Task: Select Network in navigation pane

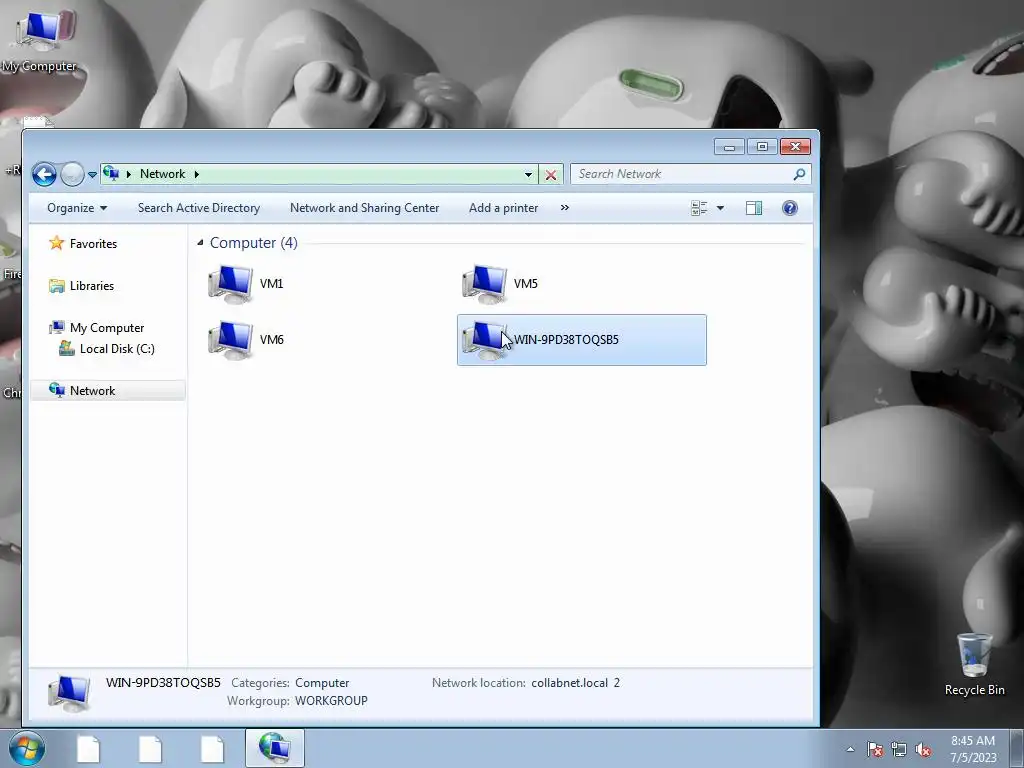Action: pos(92,391)
